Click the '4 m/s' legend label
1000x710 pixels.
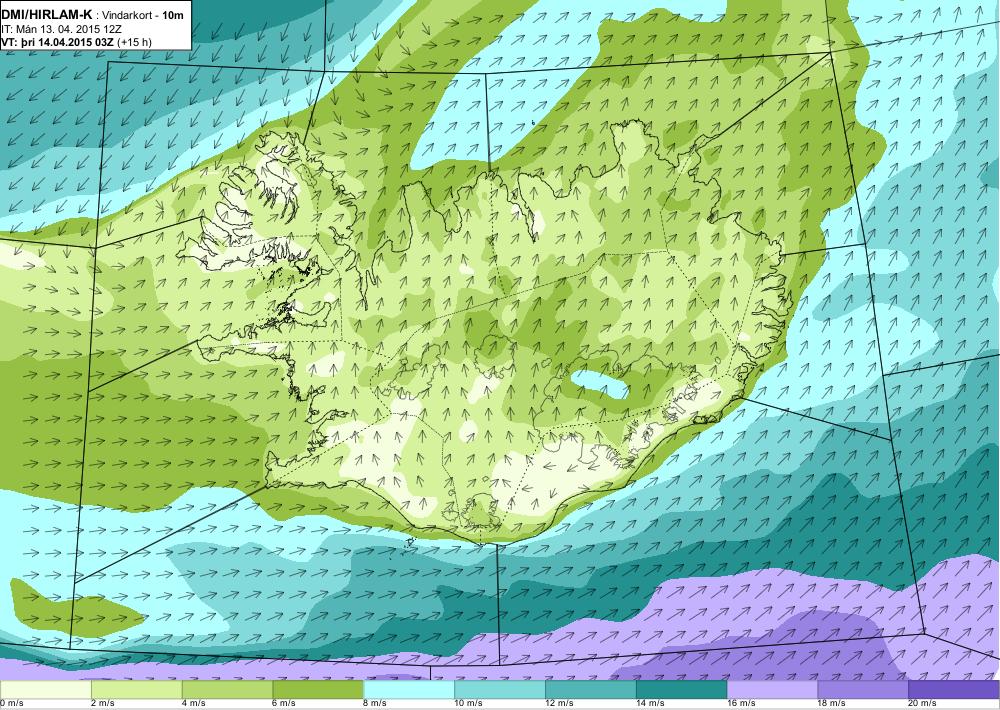194,704
